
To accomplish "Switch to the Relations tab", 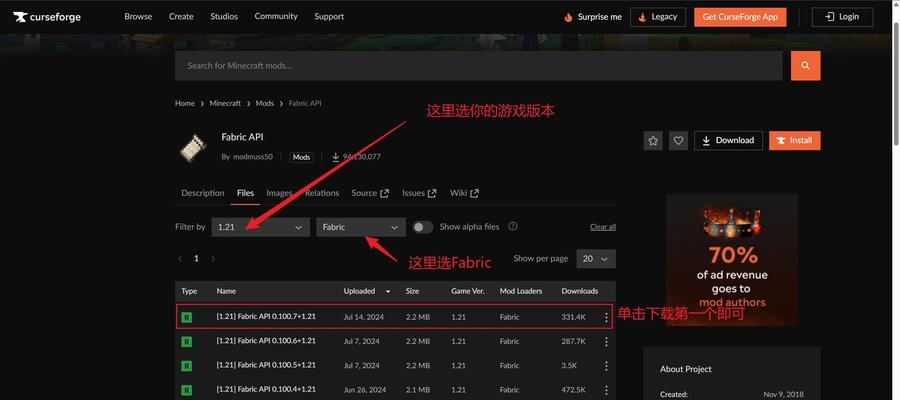I will coord(322,193).
